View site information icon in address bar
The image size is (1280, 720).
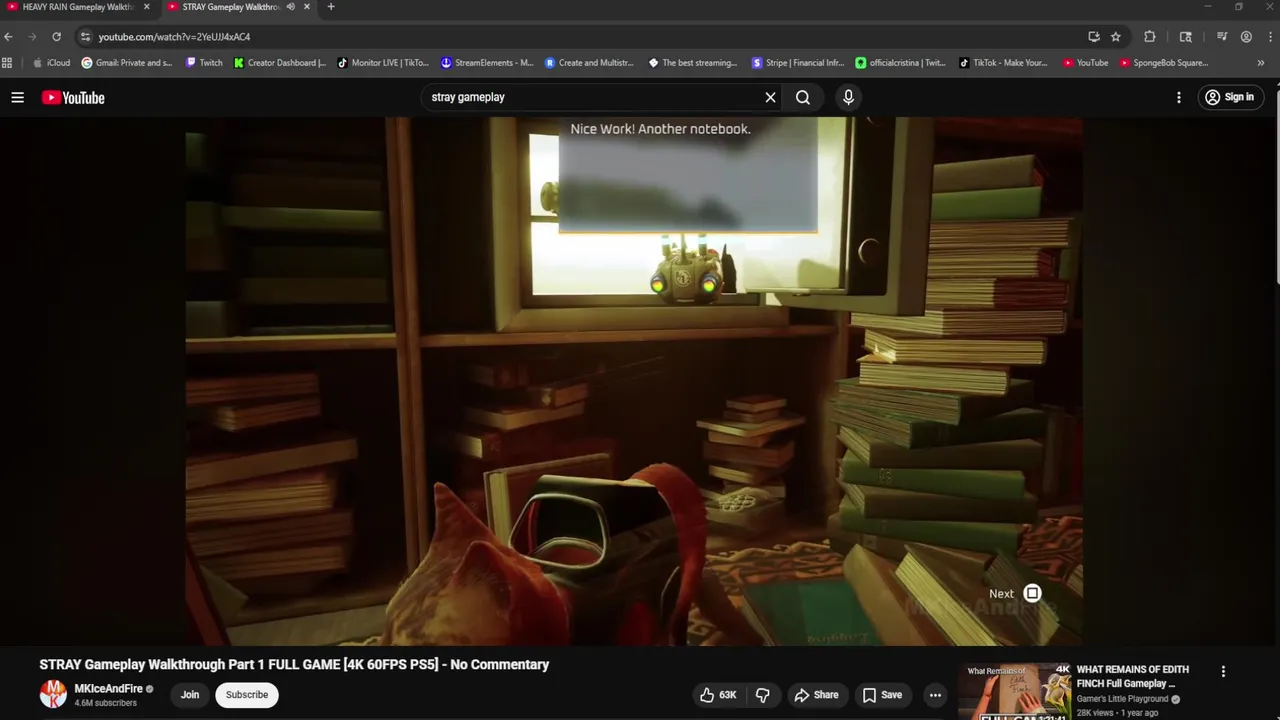pyautogui.click(x=85, y=37)
